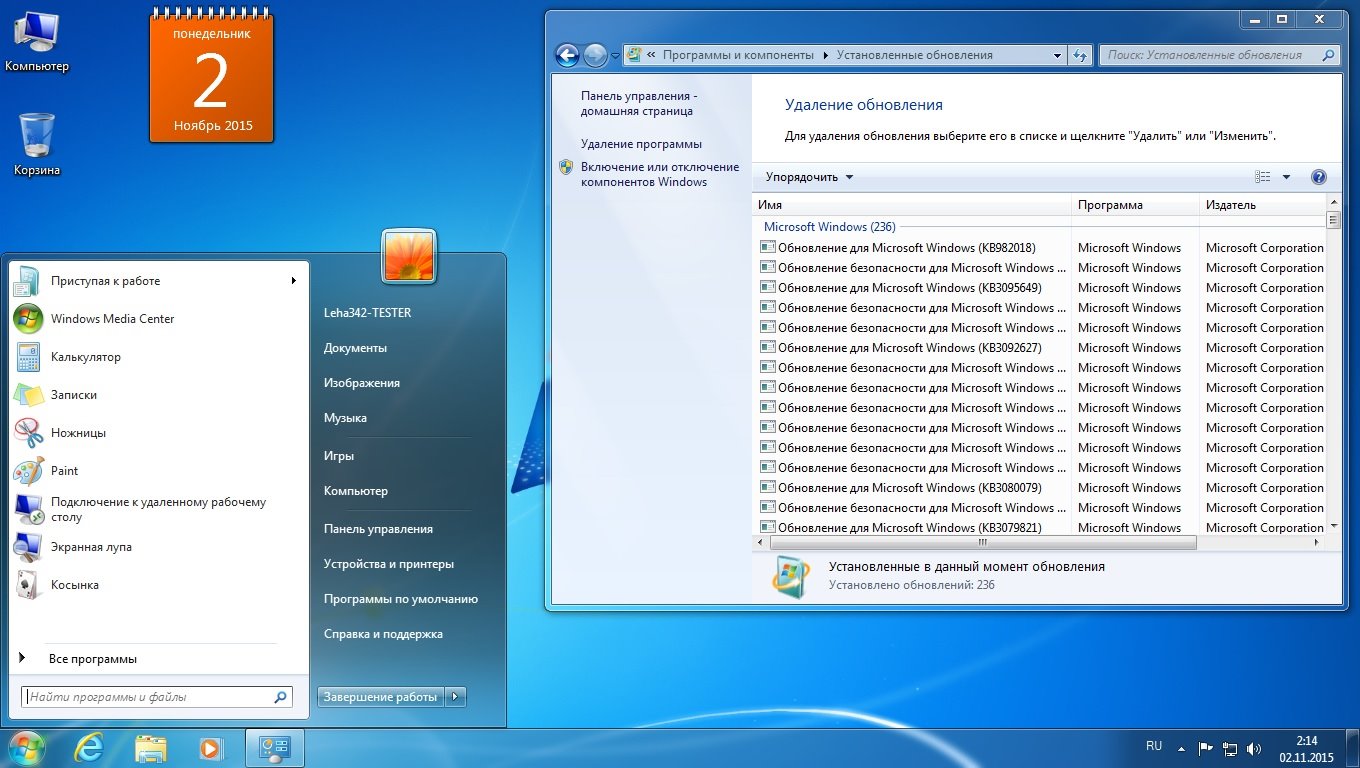Open the Snipping Tool (Ножницы)
The width and height of the screenshot is (1360, 768).
tap(78, 433)
